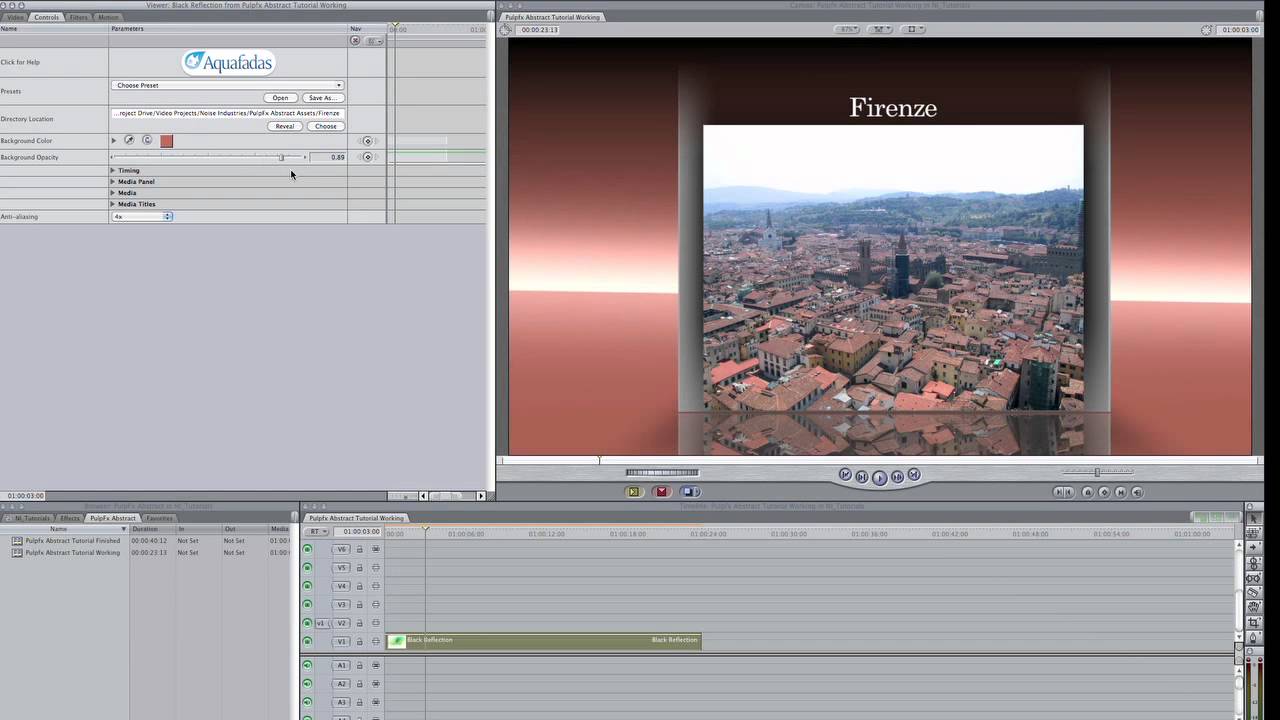Expand the Timing parameter group
The image size is (1280, 720).
(x=112, y=170)
